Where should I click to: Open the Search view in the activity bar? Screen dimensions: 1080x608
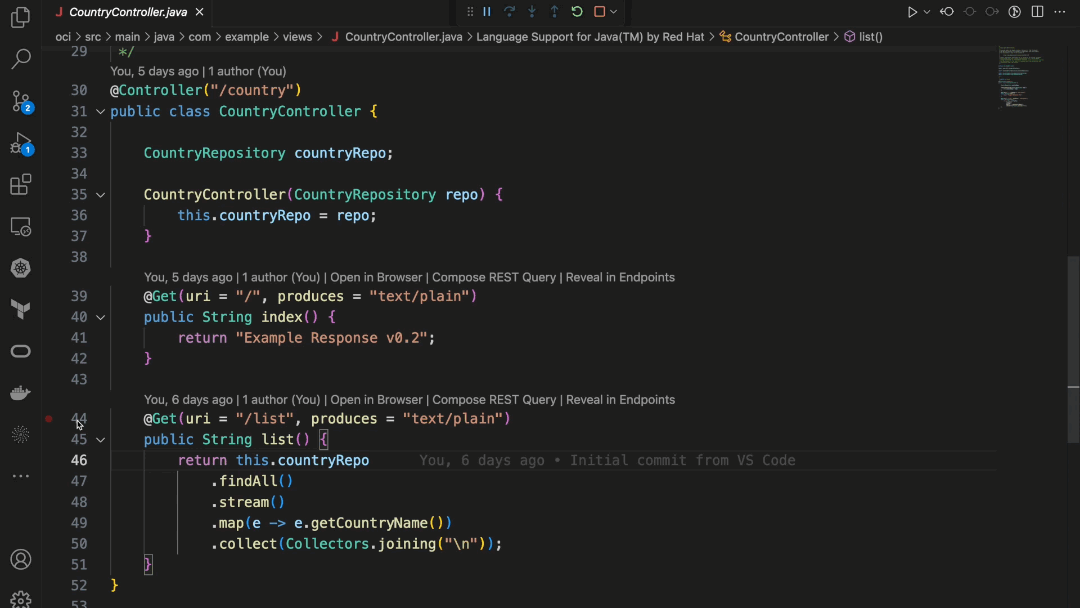[x=21, y=60]
